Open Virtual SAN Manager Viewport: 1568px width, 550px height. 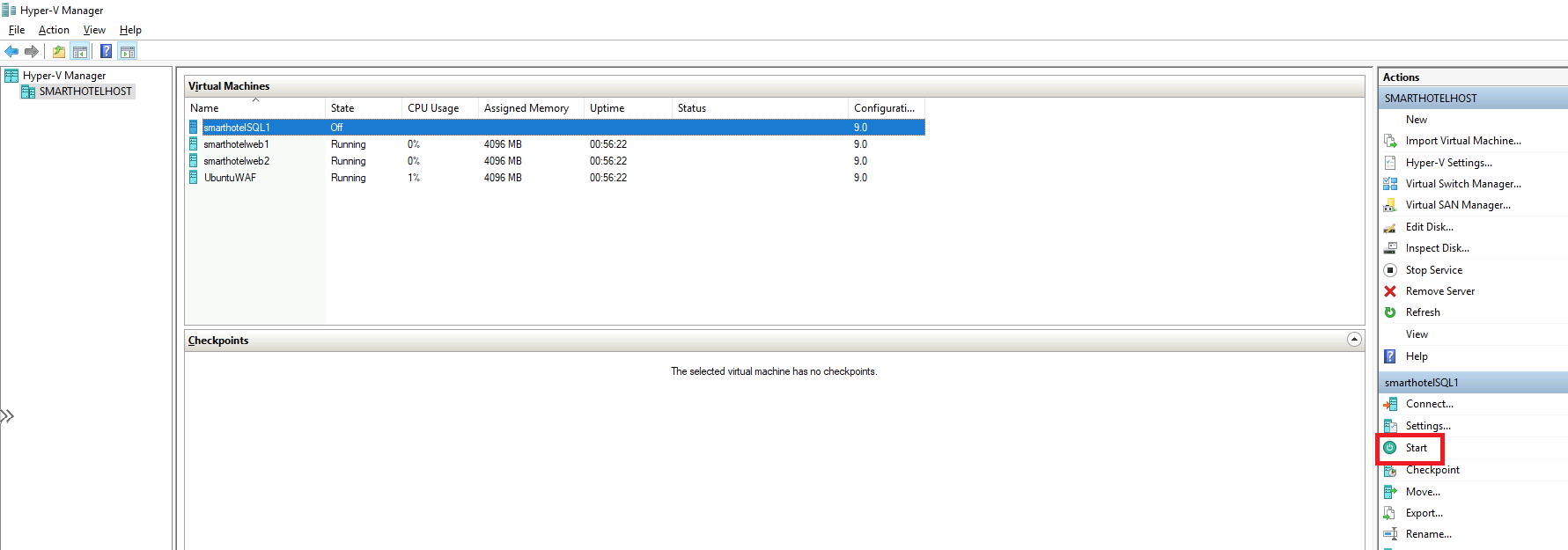tap(1458, 205)
